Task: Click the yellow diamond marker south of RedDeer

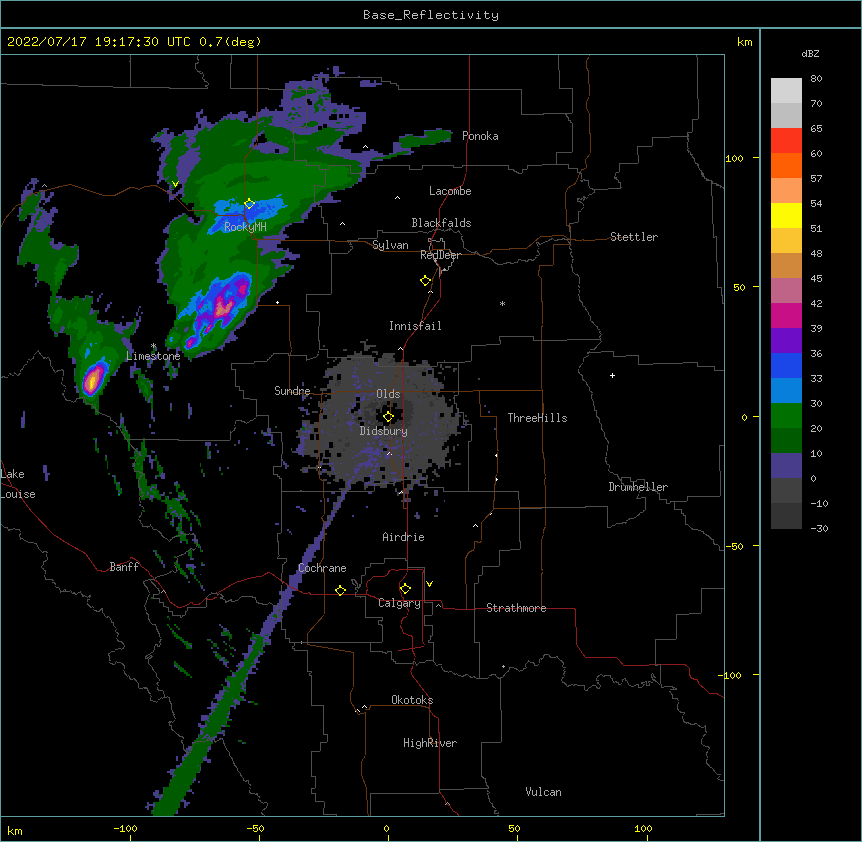Action: 425,281
